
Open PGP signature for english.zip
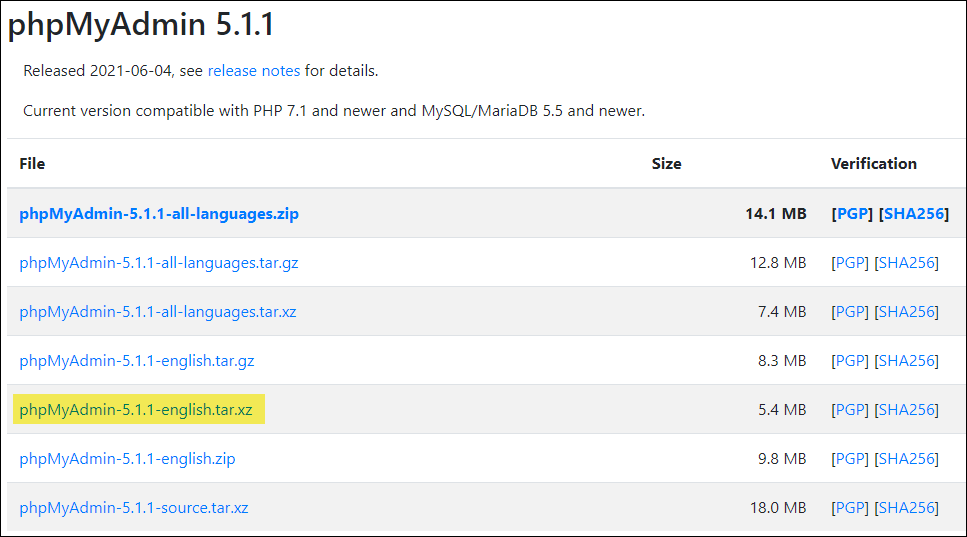click(x=850, y=459)
